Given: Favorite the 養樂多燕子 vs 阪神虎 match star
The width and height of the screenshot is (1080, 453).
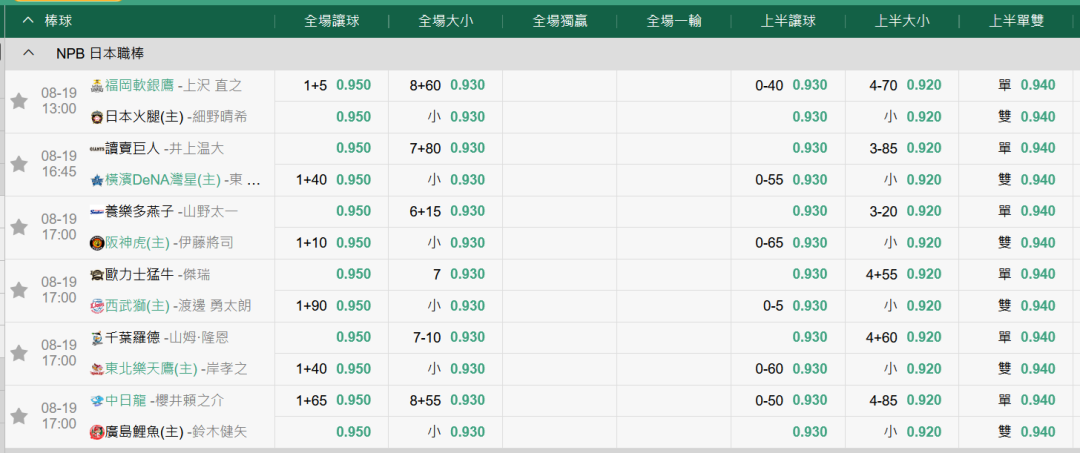Looking at the screenshot, I should (19, 227).
